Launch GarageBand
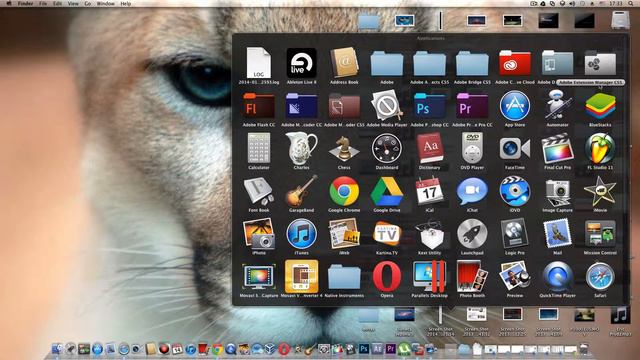The height and width of the screenshot is (360, 640). pos(301,192)
